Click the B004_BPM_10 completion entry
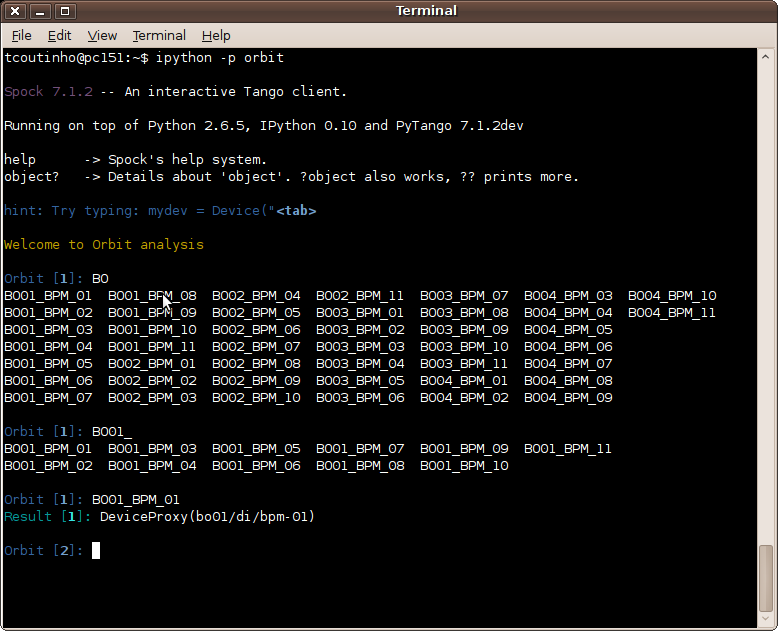 tap(672, 296)
